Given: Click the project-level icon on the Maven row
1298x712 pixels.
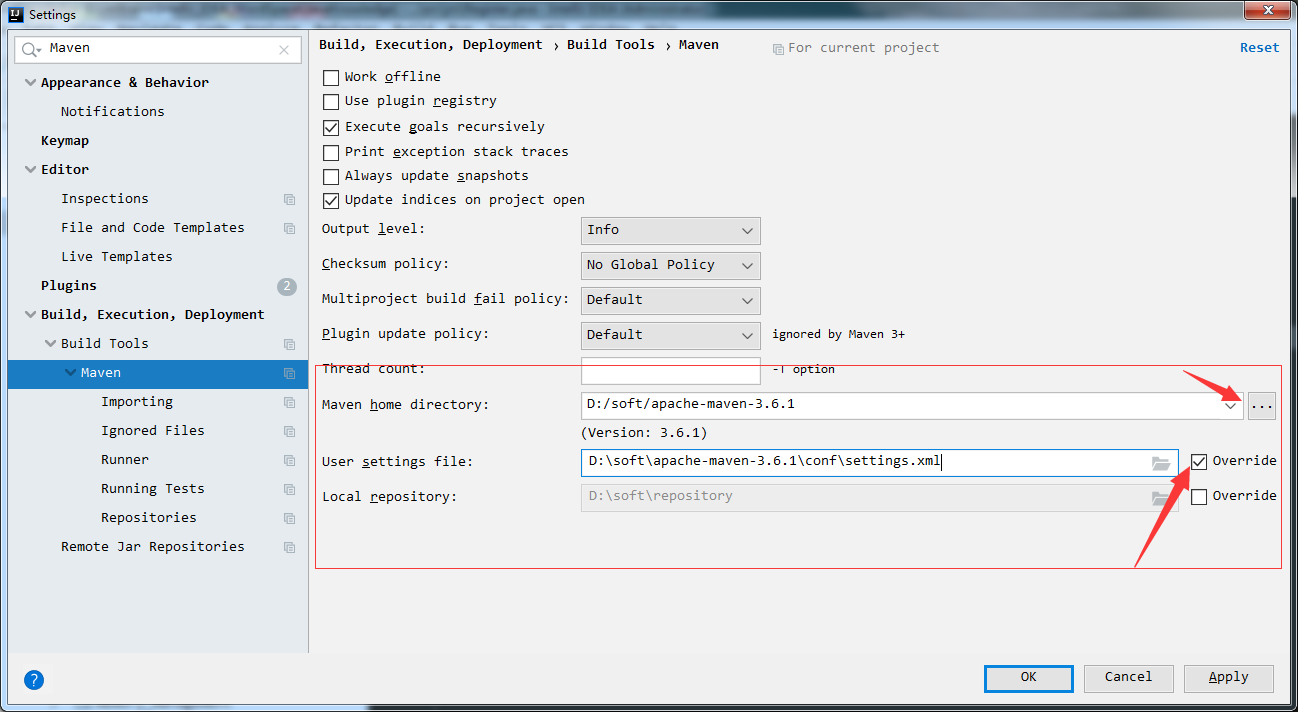Looking at the screenshot, I should point(289,373).
